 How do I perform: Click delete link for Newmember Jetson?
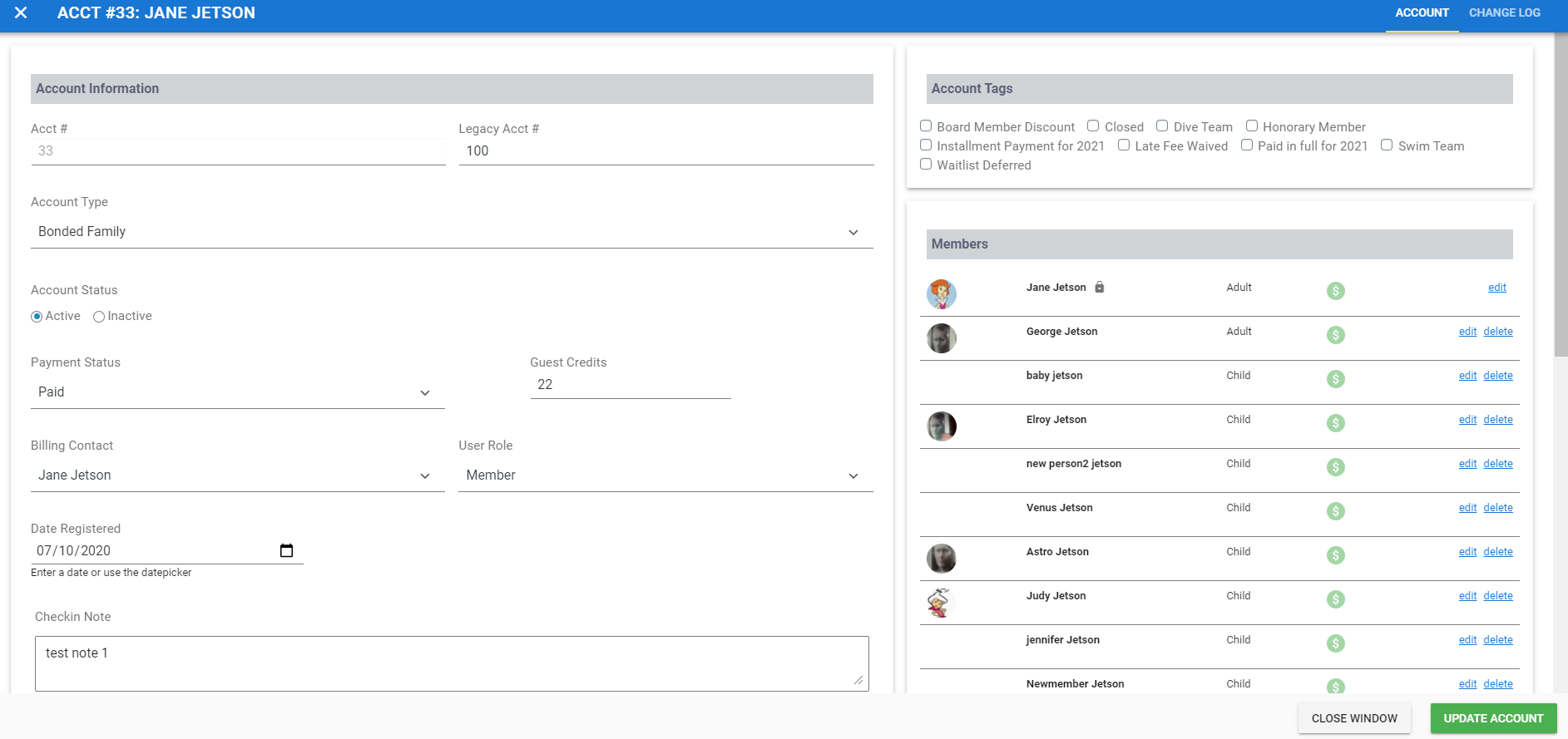click(1498, 684)
